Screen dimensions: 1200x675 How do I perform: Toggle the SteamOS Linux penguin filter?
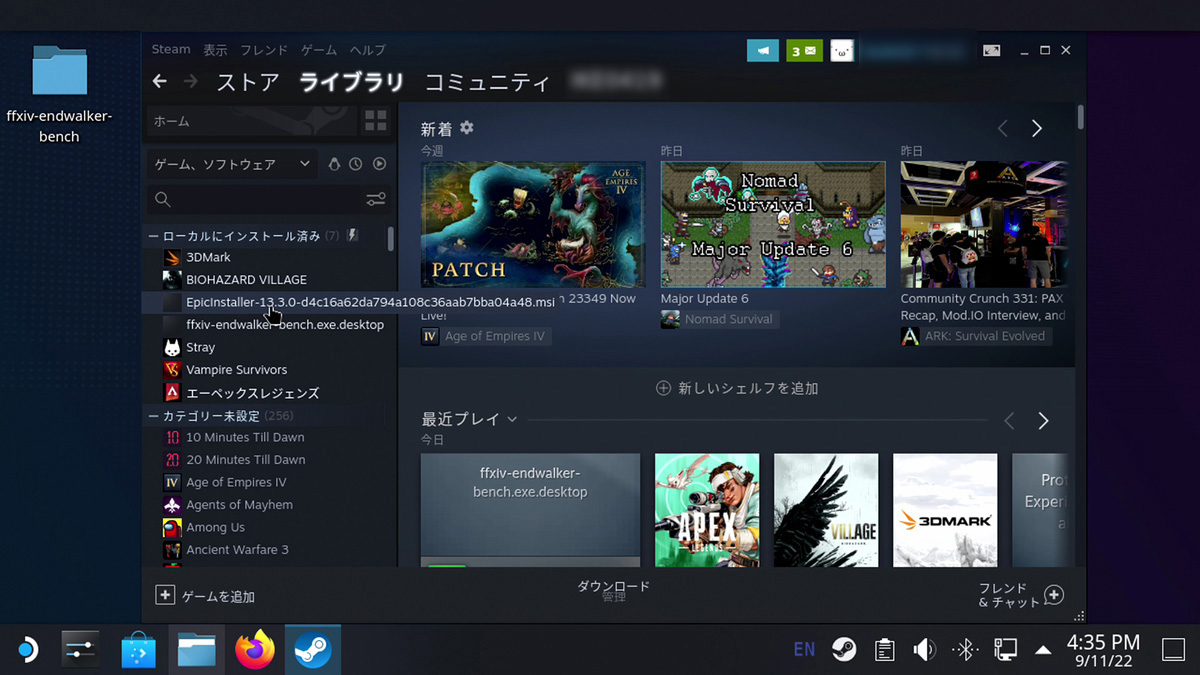tap(334, 164)
